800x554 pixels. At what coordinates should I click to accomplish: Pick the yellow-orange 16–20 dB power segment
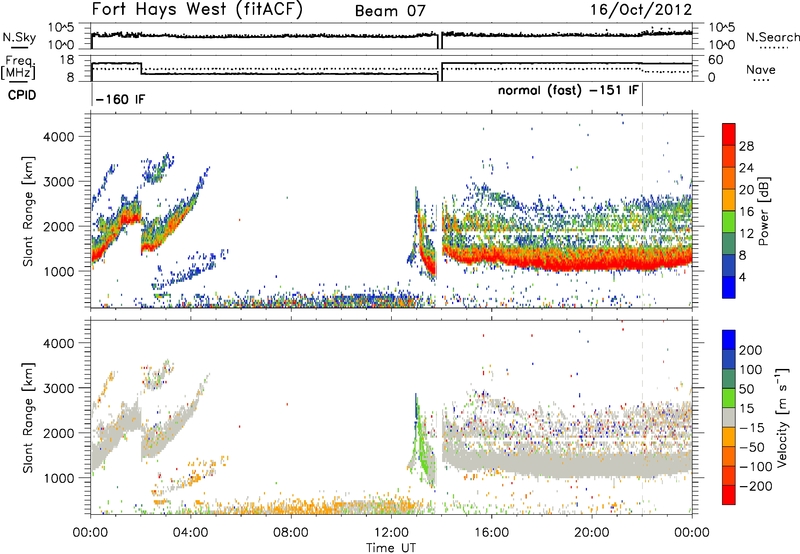[x=729, y=200]
